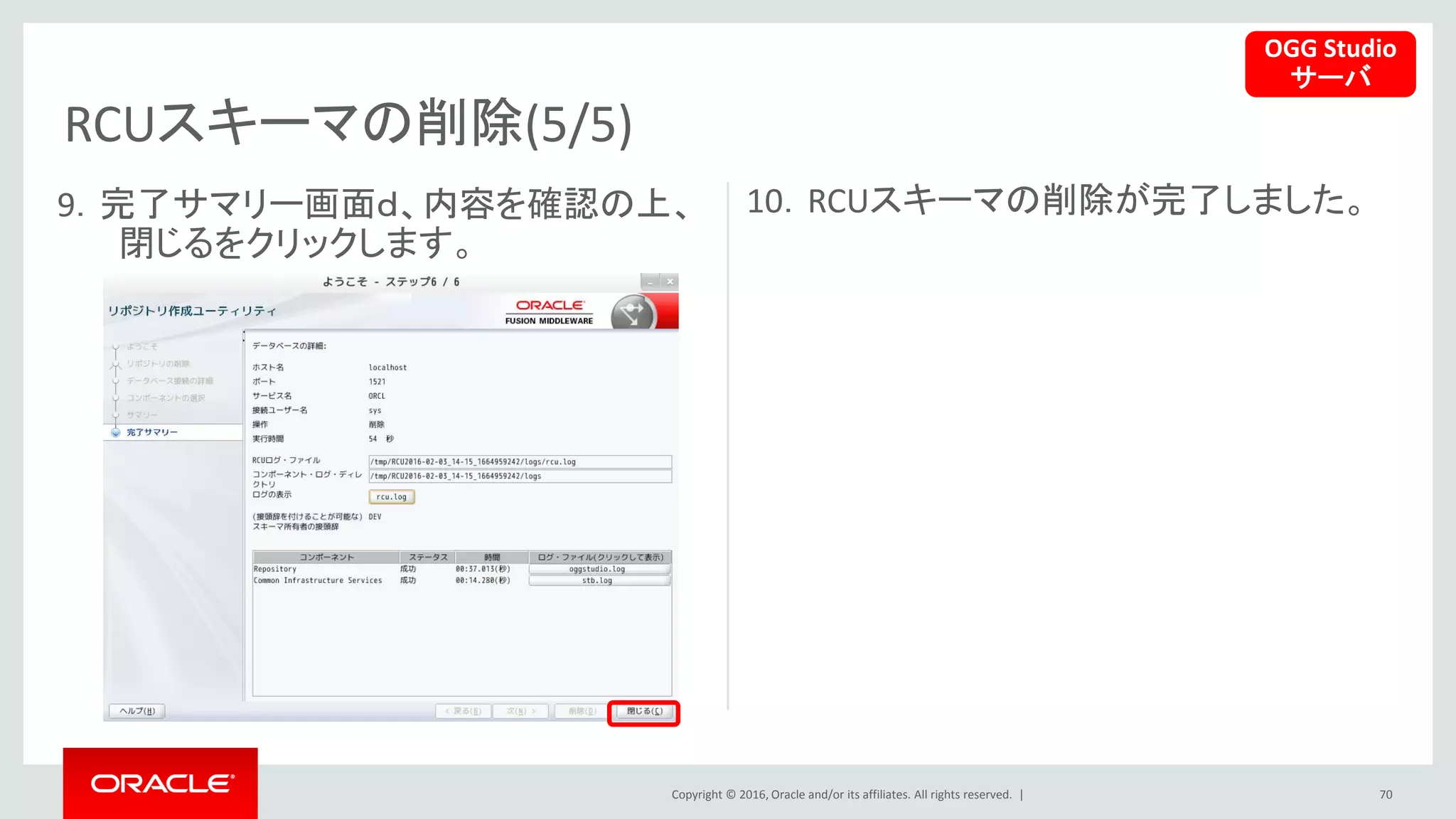Click the 時間 column header
This screenshot has height=819, width=1456.
tap(492, 557)
